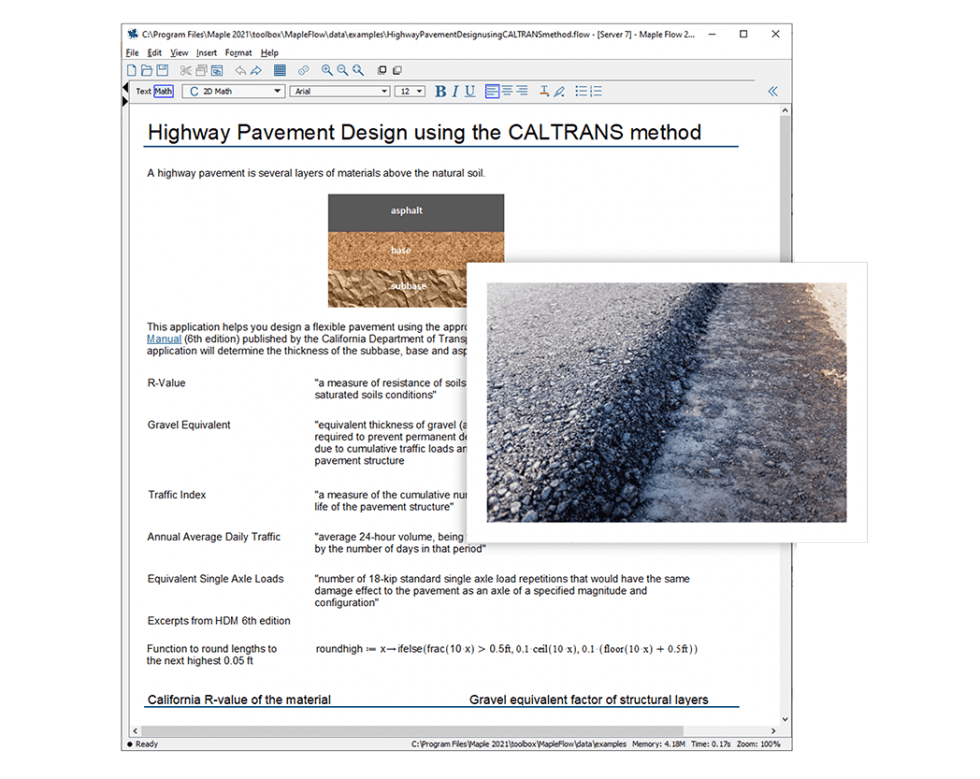Switch to Math input mode
The image size is (980, 779).
(163, 91)
